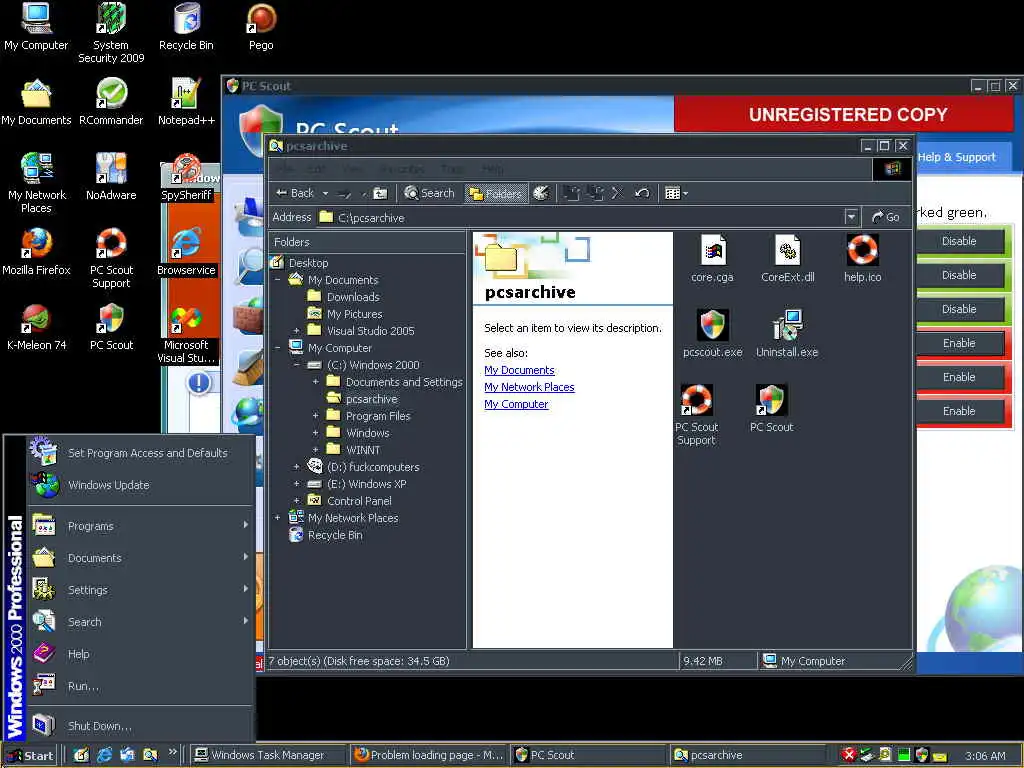
Task: Click the Undo toolbar icon
Action: 642,193
